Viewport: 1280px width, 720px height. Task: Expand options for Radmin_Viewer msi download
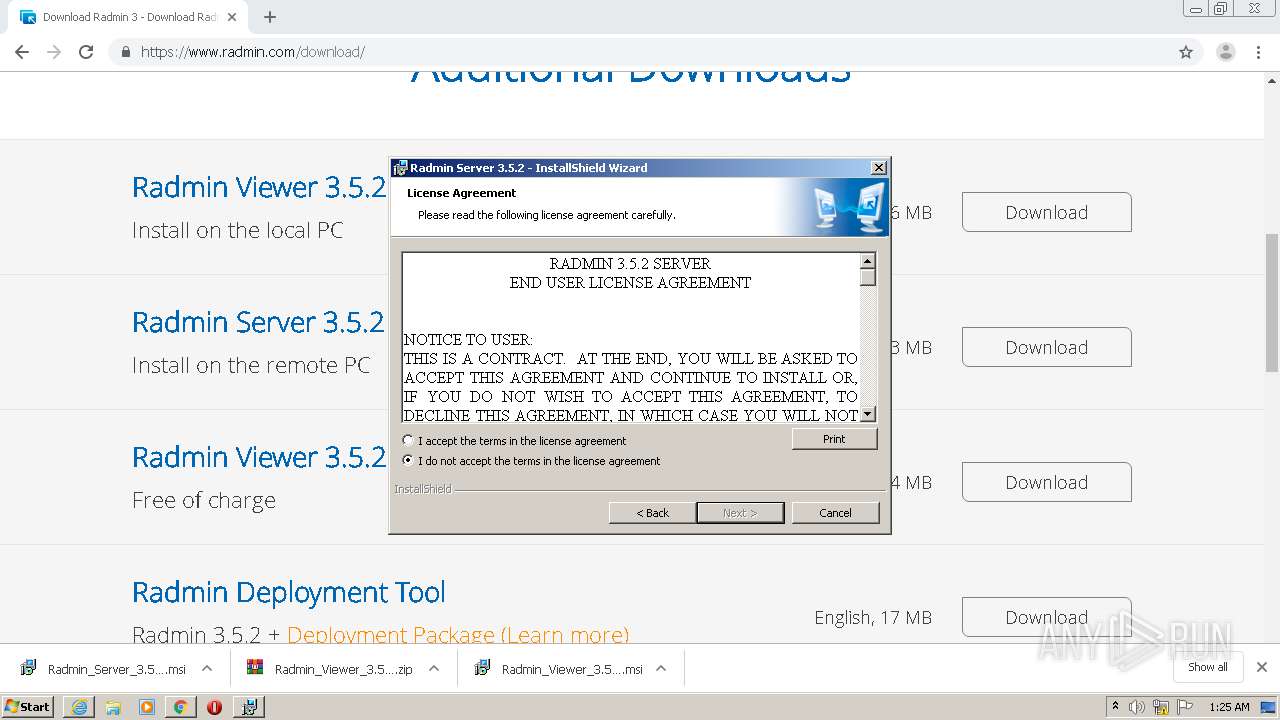[x=661, y=668]
